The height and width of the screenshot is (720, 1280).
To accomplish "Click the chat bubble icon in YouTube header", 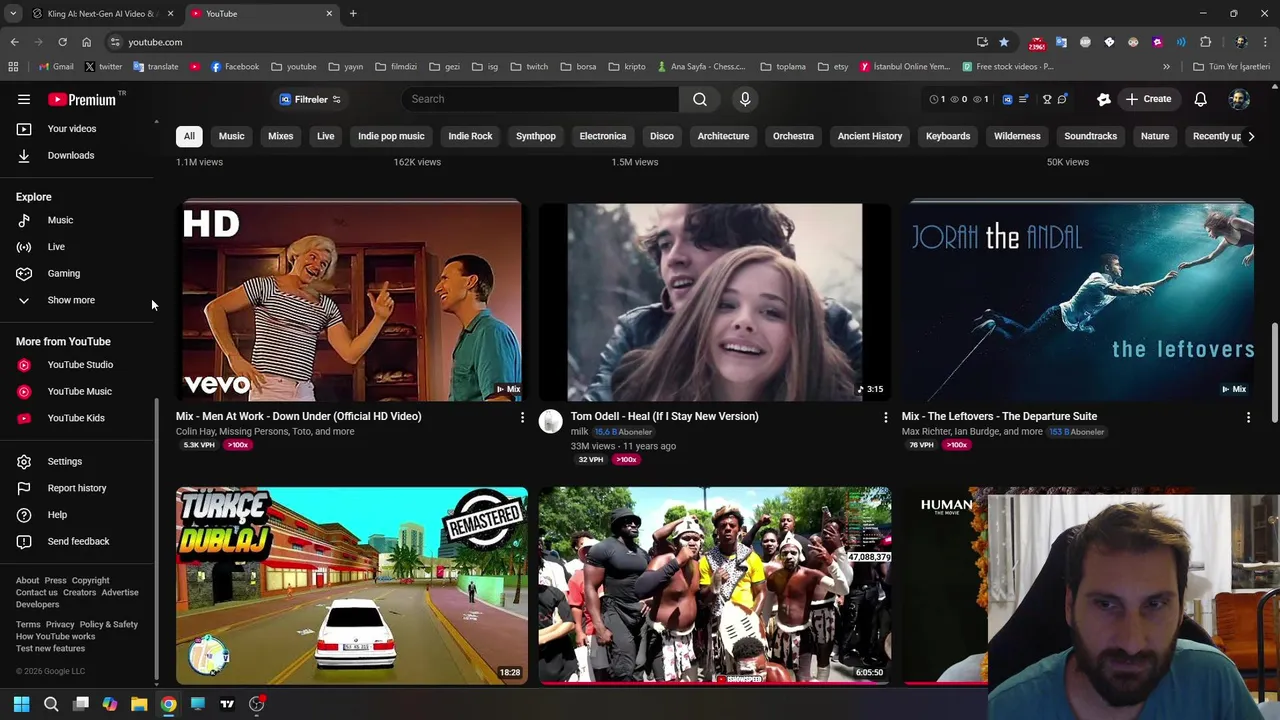I will coord(1062,99).
